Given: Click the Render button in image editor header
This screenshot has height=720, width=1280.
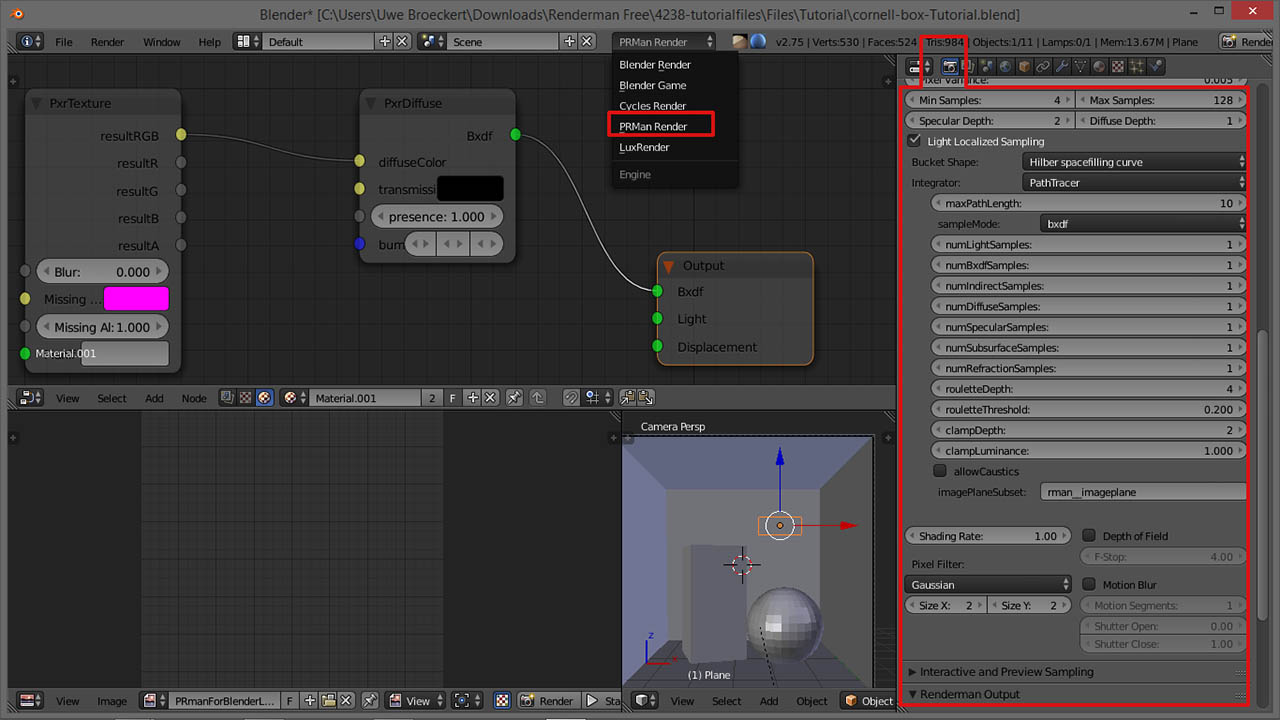Looking at the screenshot, I should 547,701.
